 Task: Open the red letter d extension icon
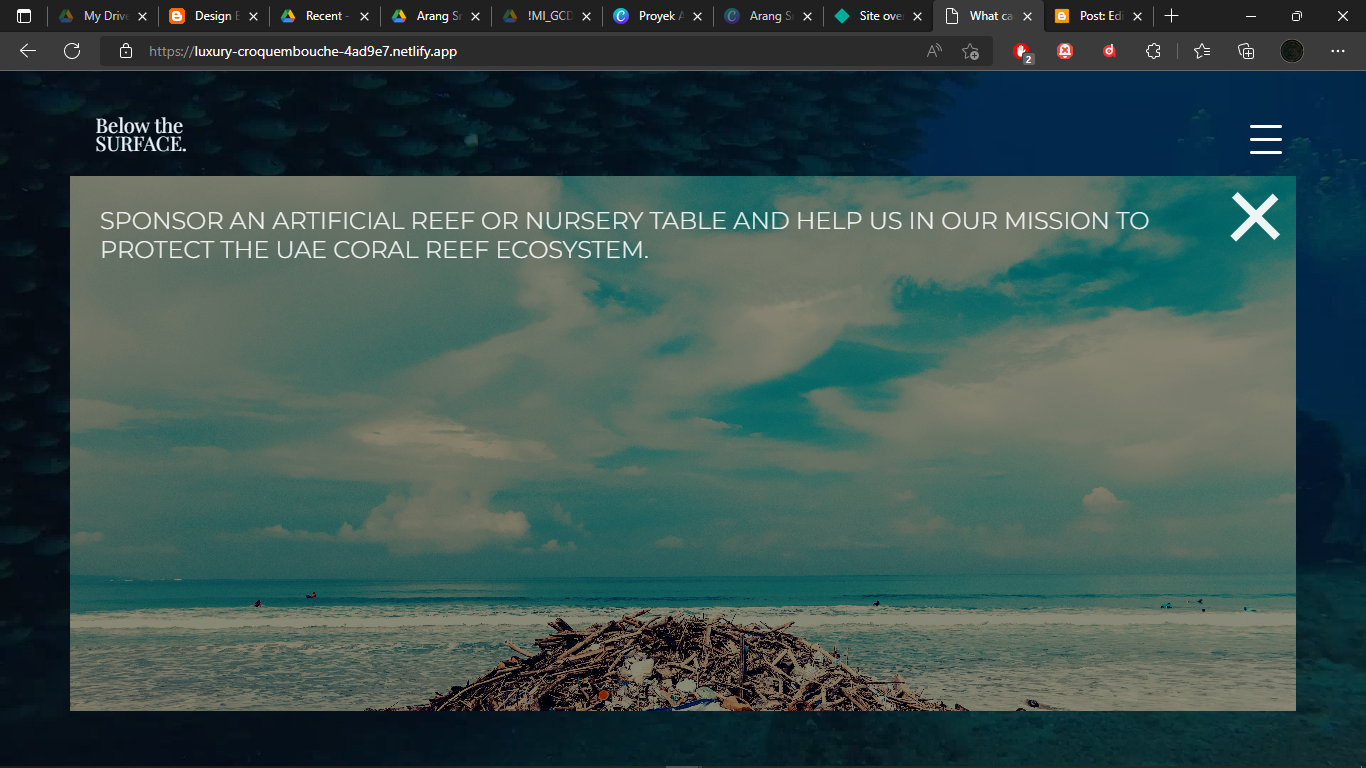pyautogui.click(x=1110, y=51)
